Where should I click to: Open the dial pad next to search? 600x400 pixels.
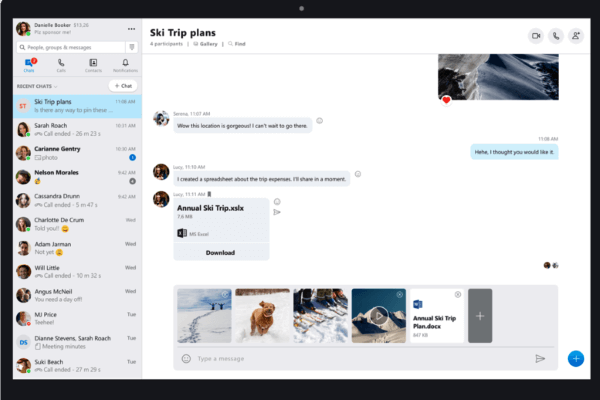[132, 47]
